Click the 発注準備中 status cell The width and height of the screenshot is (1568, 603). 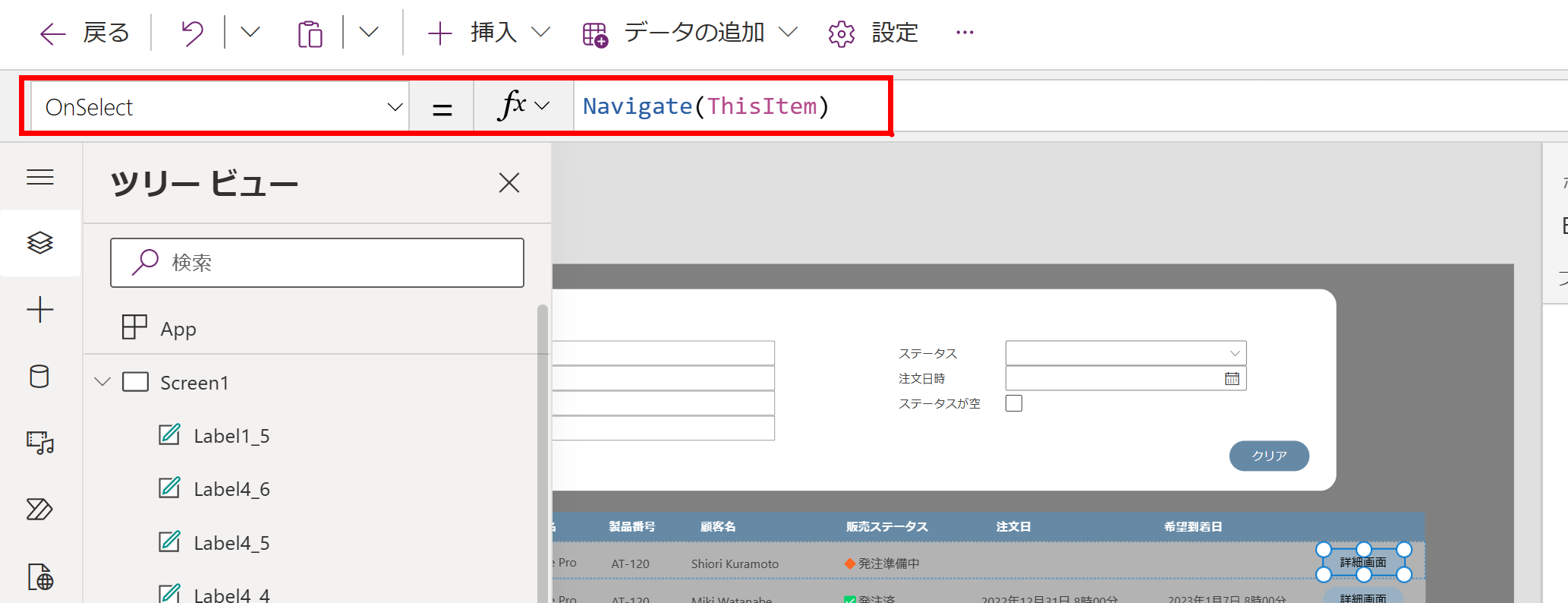coord(882,564)
